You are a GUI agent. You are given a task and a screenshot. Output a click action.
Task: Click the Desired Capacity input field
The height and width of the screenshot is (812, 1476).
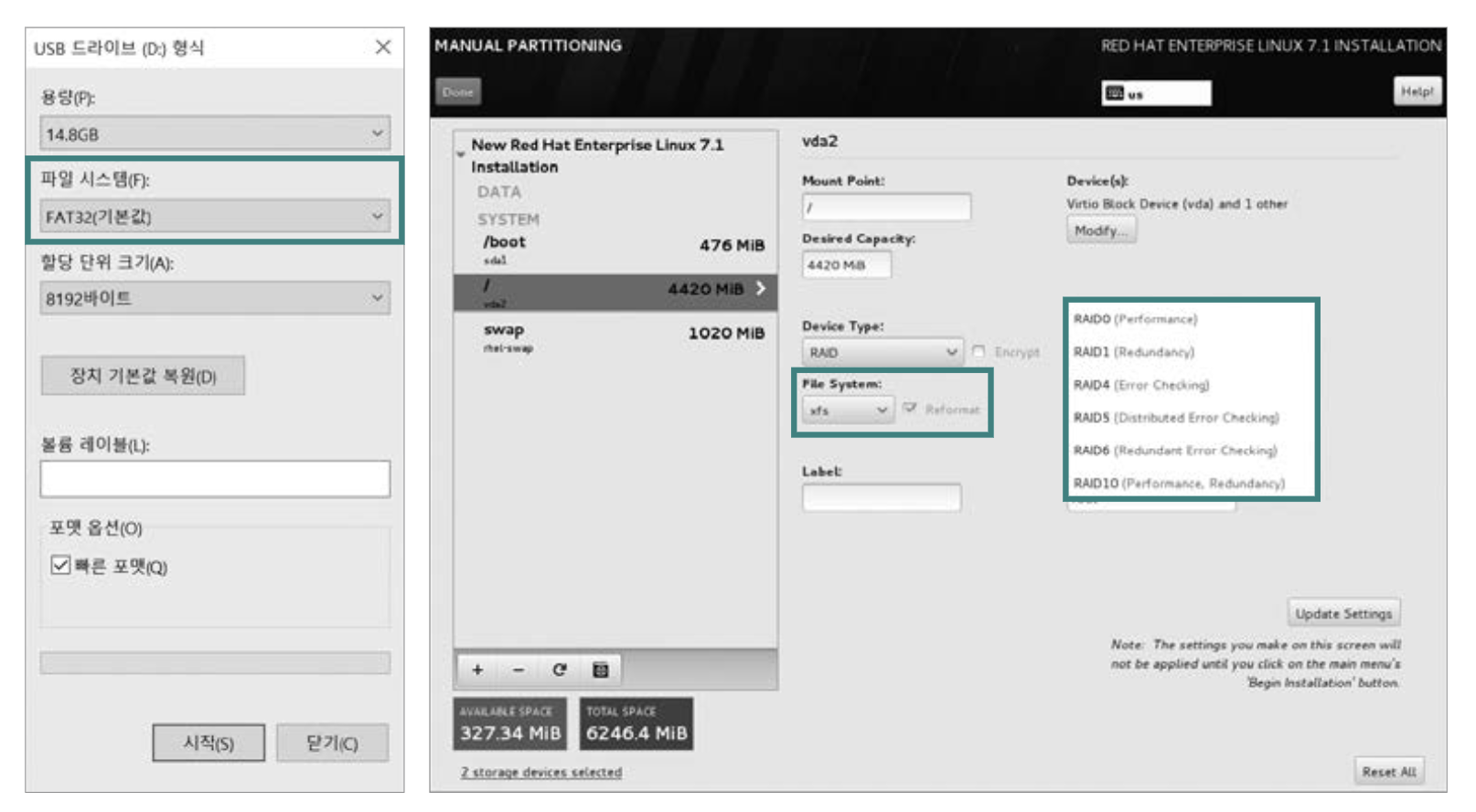847,265
